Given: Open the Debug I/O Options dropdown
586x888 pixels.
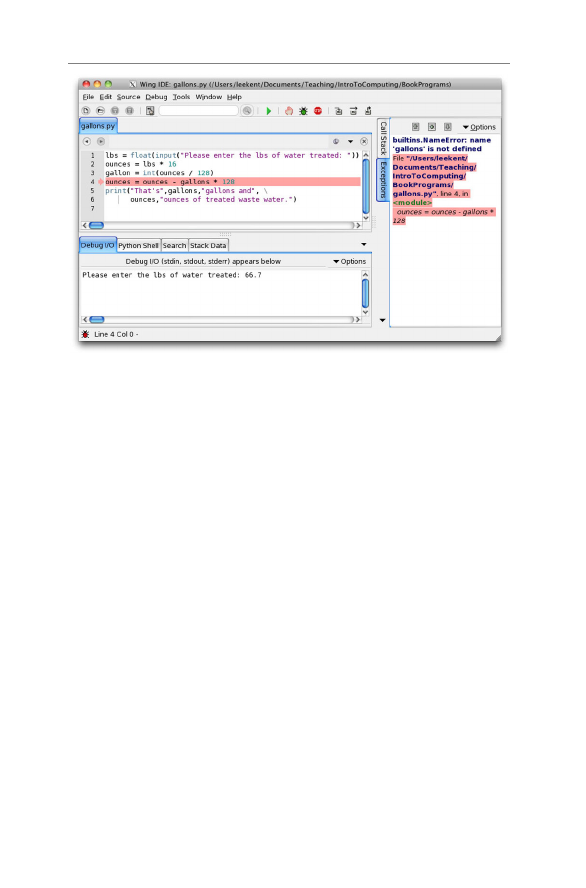Looking at the screenshot, I should tap(350, 262).
